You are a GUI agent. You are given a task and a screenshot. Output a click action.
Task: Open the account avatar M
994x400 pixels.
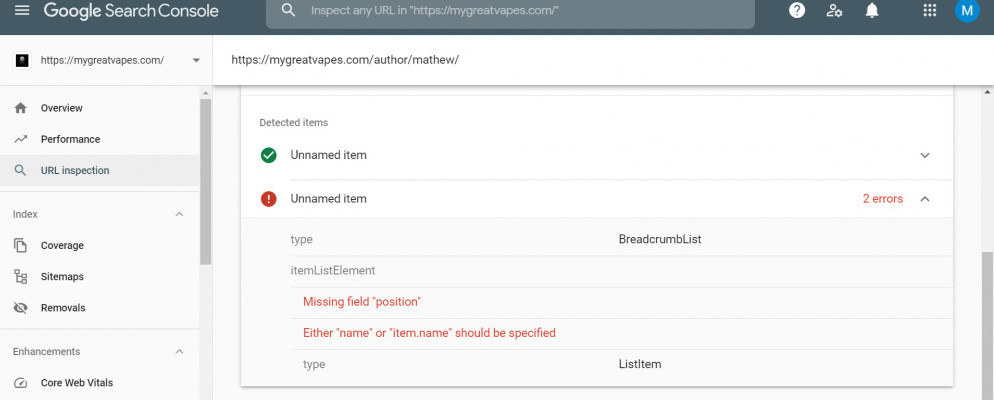967,11
